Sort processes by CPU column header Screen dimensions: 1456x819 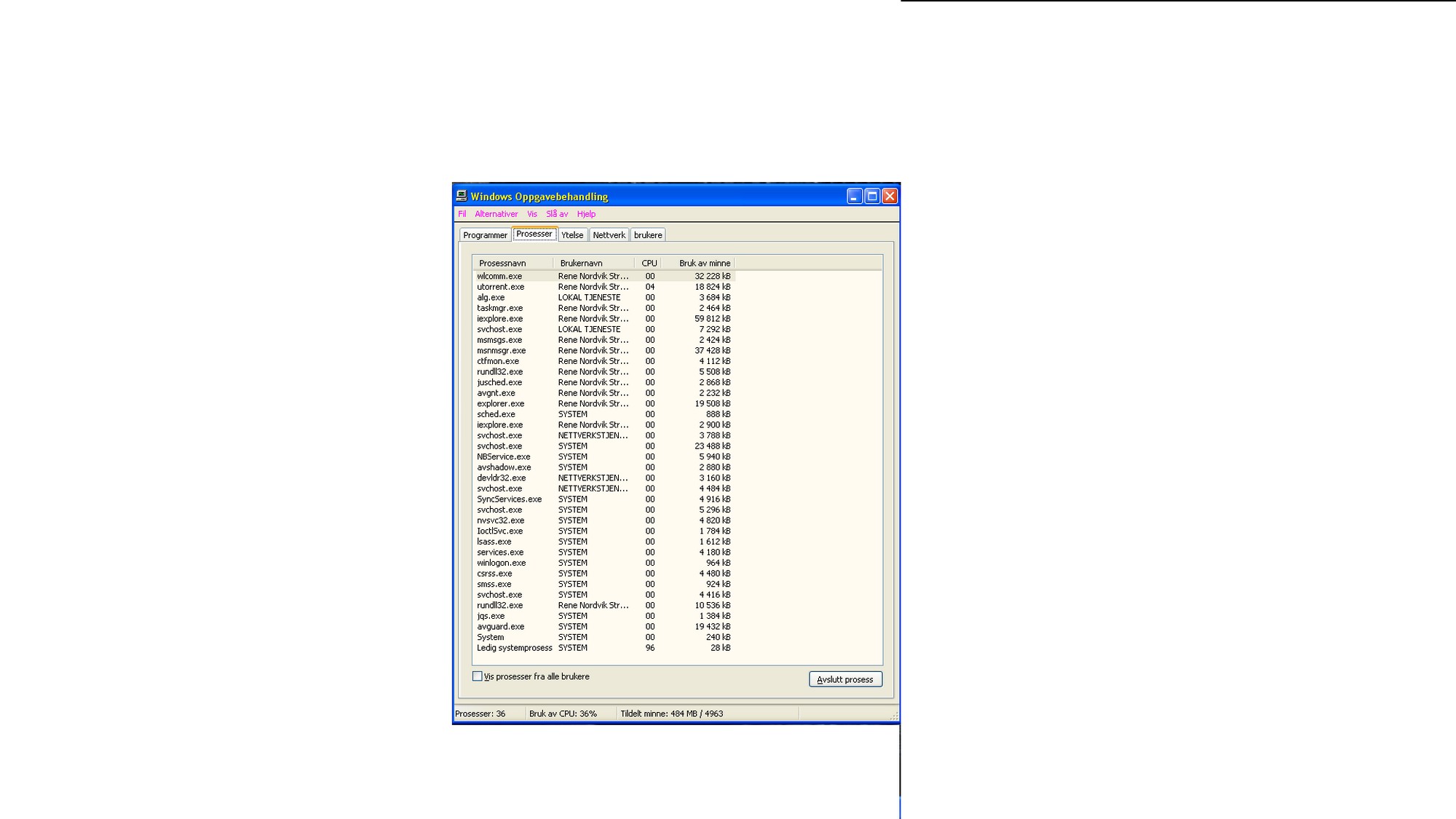click(649, 264)
